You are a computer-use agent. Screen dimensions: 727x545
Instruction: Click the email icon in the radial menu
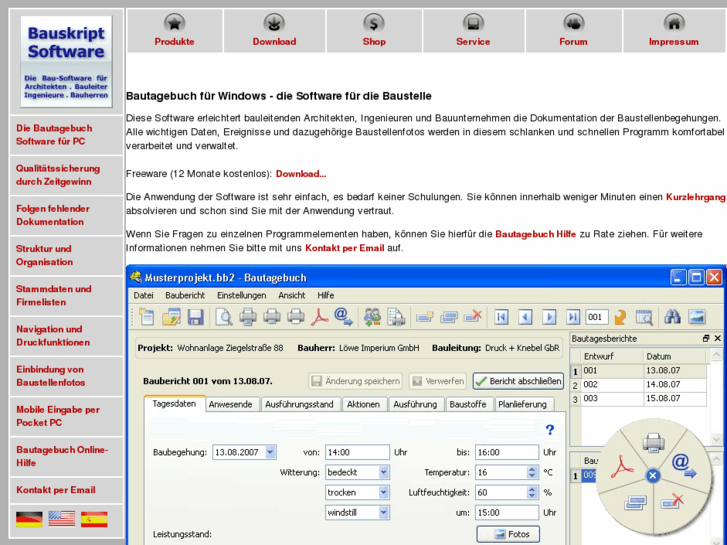tap(684, 466)
